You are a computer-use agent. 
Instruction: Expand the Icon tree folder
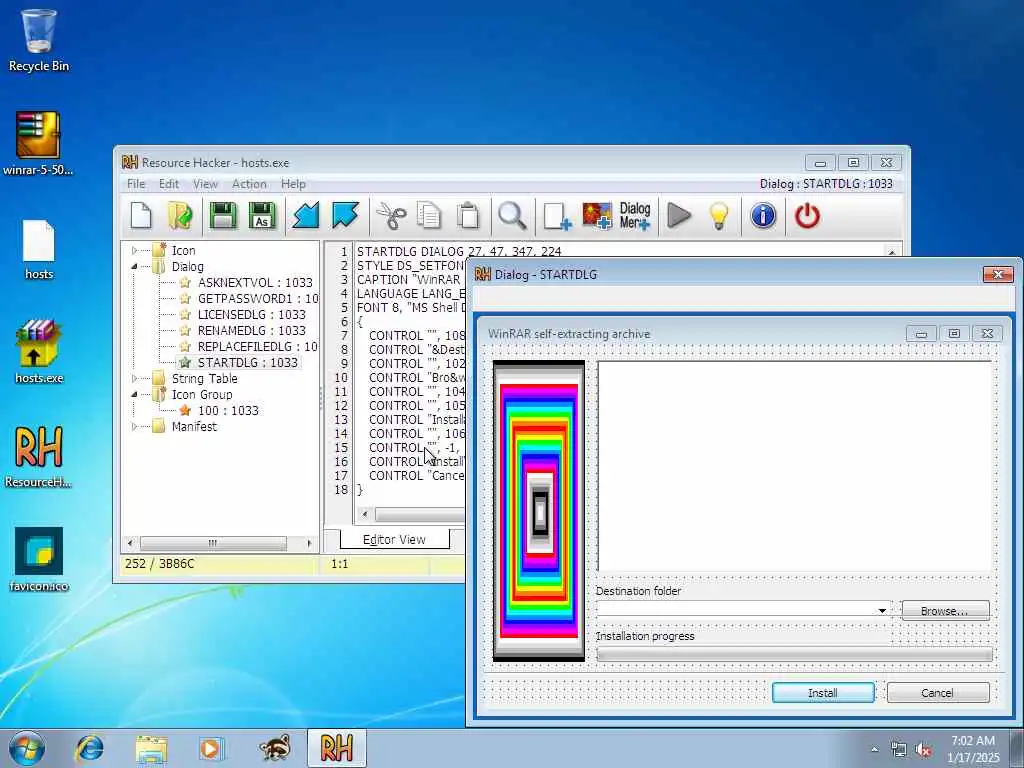pos(135,250)
